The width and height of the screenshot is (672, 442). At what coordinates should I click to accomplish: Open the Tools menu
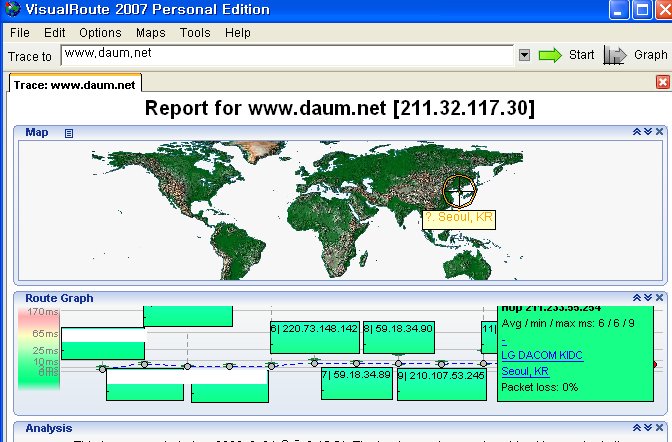[x=195, y=33]
